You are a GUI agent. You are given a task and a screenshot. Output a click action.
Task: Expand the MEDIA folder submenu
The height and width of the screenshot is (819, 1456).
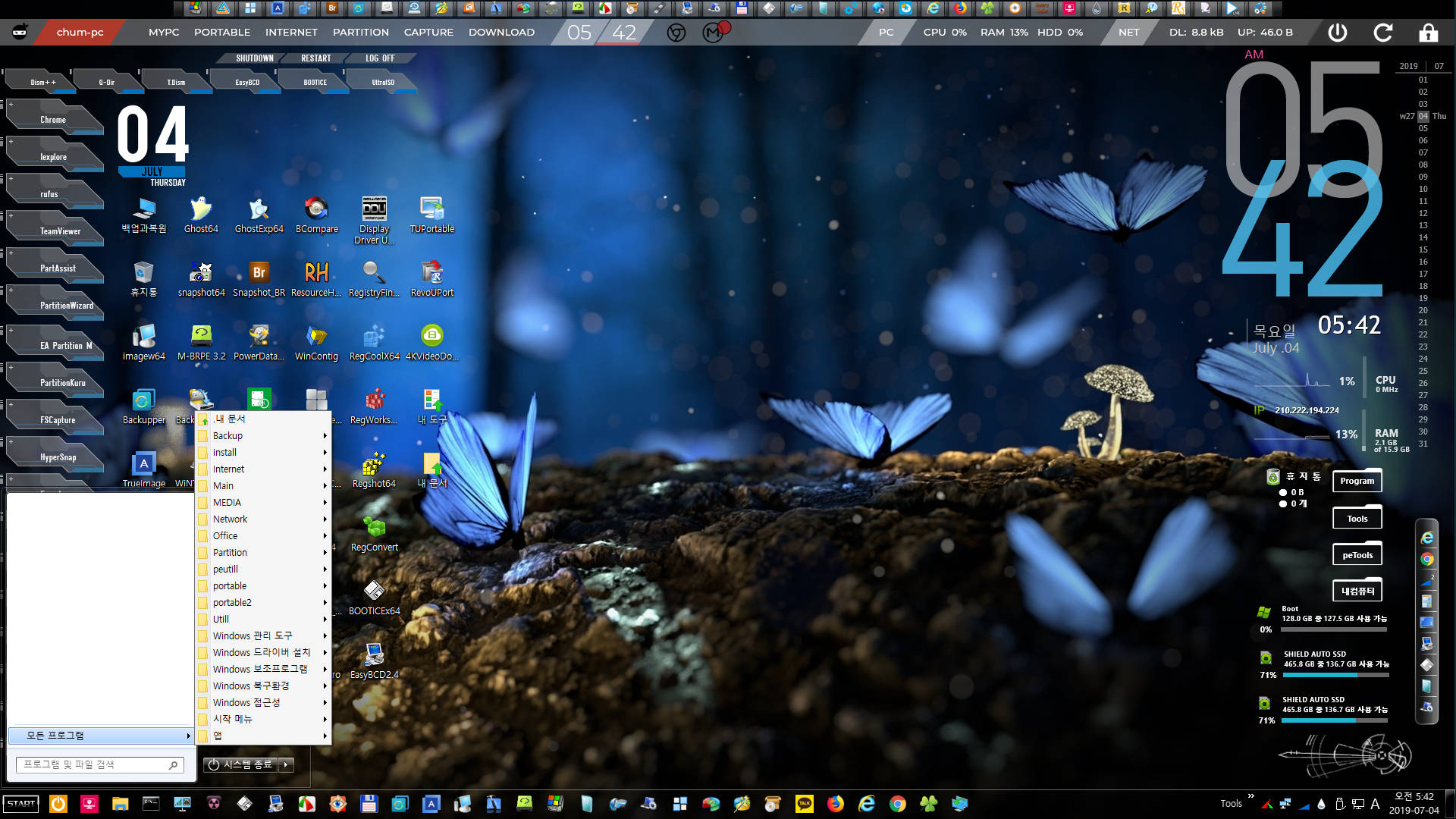pyautogui.click(x=263, y=502)
